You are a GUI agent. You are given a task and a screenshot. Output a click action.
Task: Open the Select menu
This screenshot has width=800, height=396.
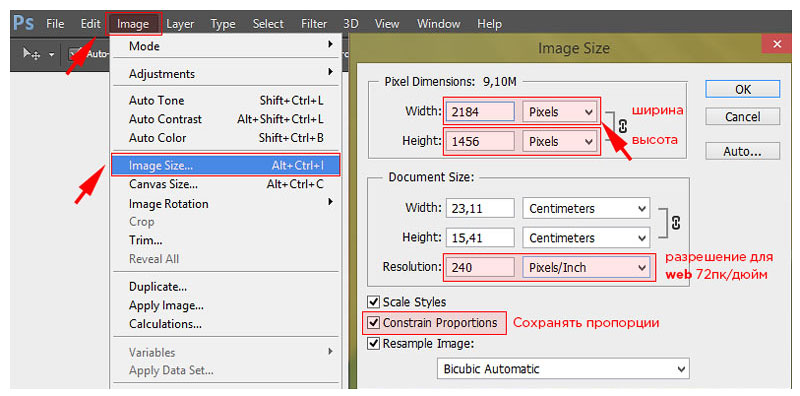point(268,24)
